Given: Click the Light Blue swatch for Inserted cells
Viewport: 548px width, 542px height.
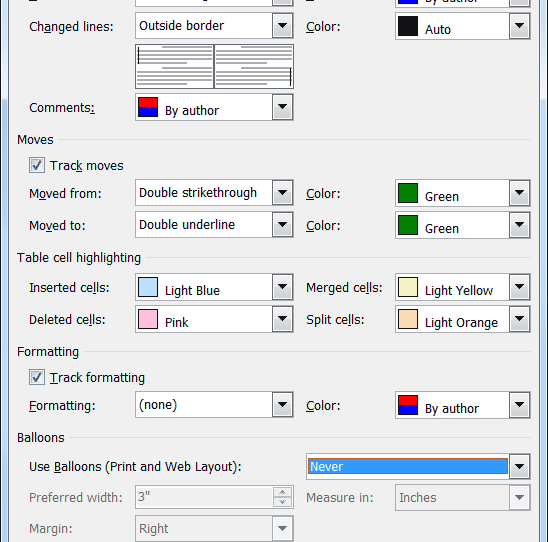Looking at the screenshot, I should (x=148, y=287).
